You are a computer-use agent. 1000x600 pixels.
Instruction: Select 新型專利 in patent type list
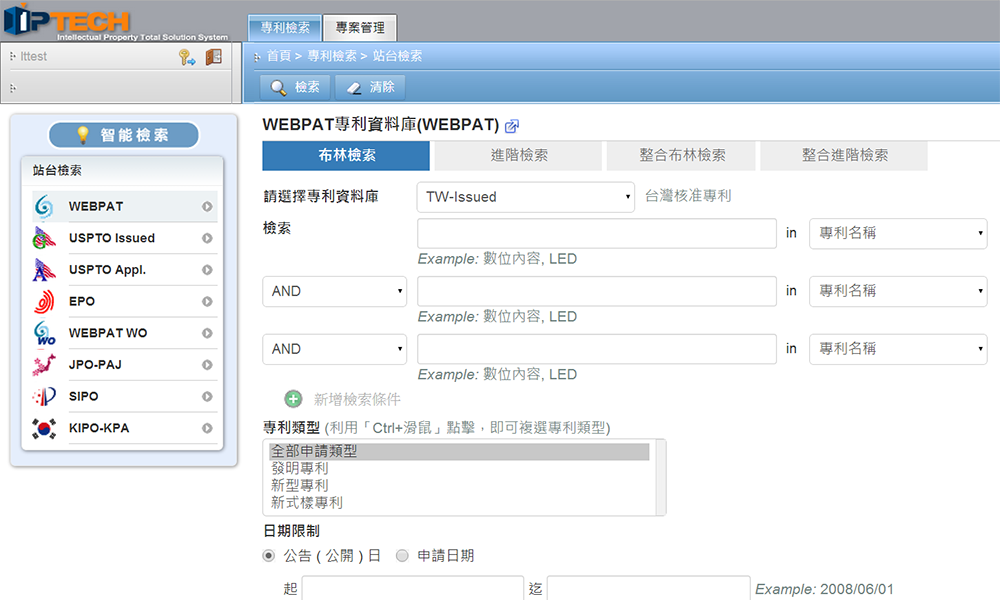click(x=459, y=486)
